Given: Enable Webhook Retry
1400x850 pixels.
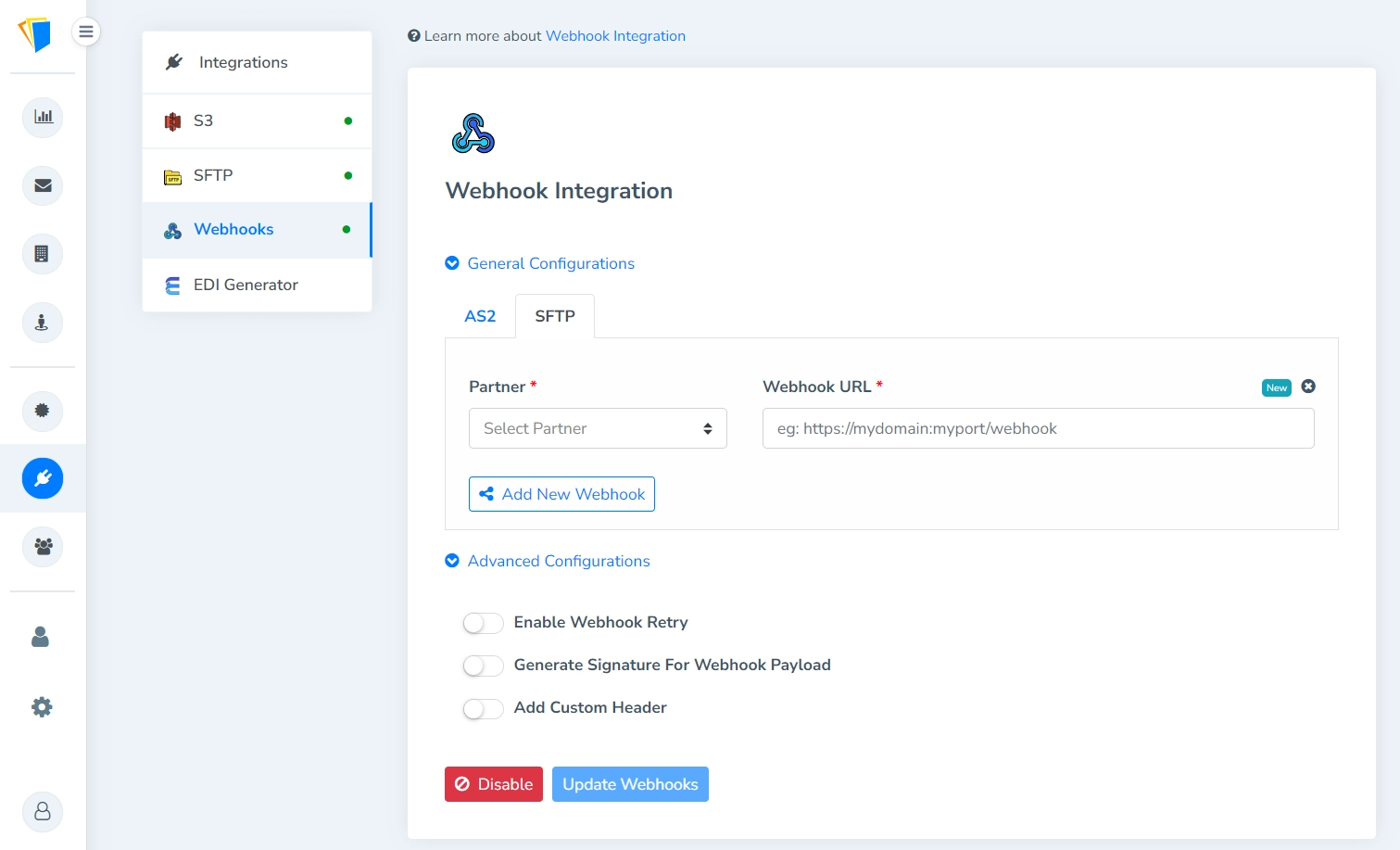Looking at the screenshot, I should click(483, 623).
